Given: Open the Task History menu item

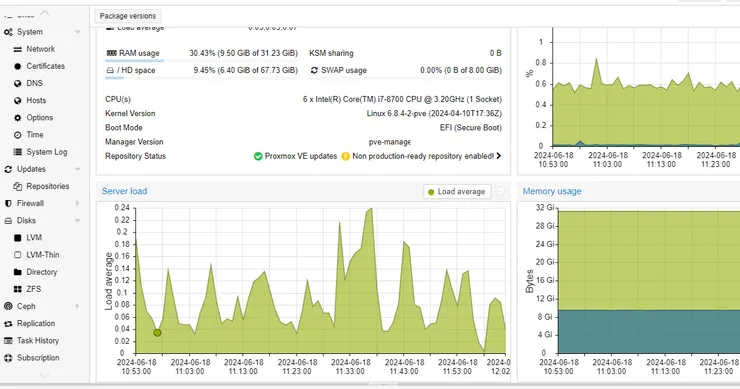Looking at the screenshot, I should click(38, 340).
